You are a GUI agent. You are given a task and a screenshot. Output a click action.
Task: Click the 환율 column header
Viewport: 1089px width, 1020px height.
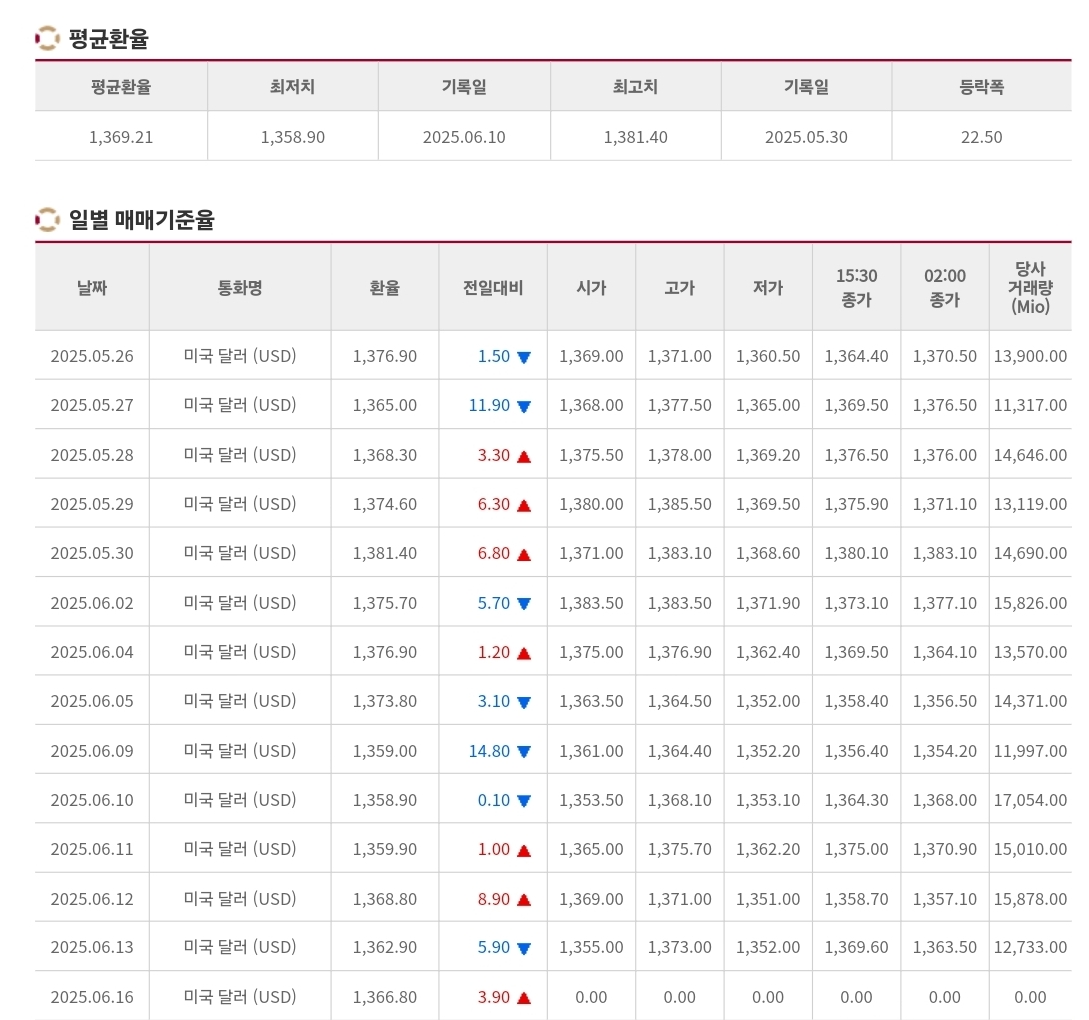click(385, 287)
